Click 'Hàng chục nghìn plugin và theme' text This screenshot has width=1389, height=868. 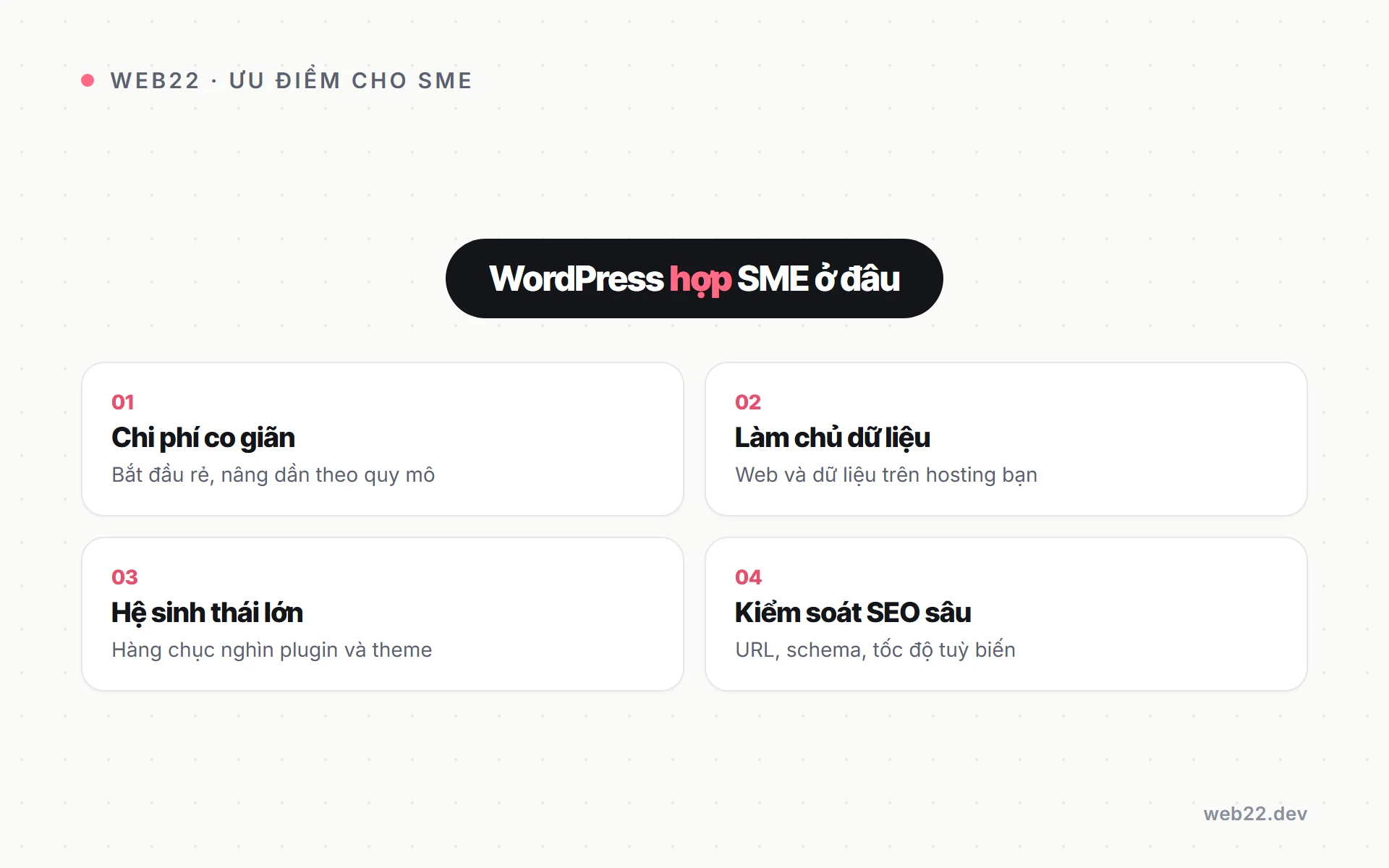pyautogui.click(x=272, y=650)
